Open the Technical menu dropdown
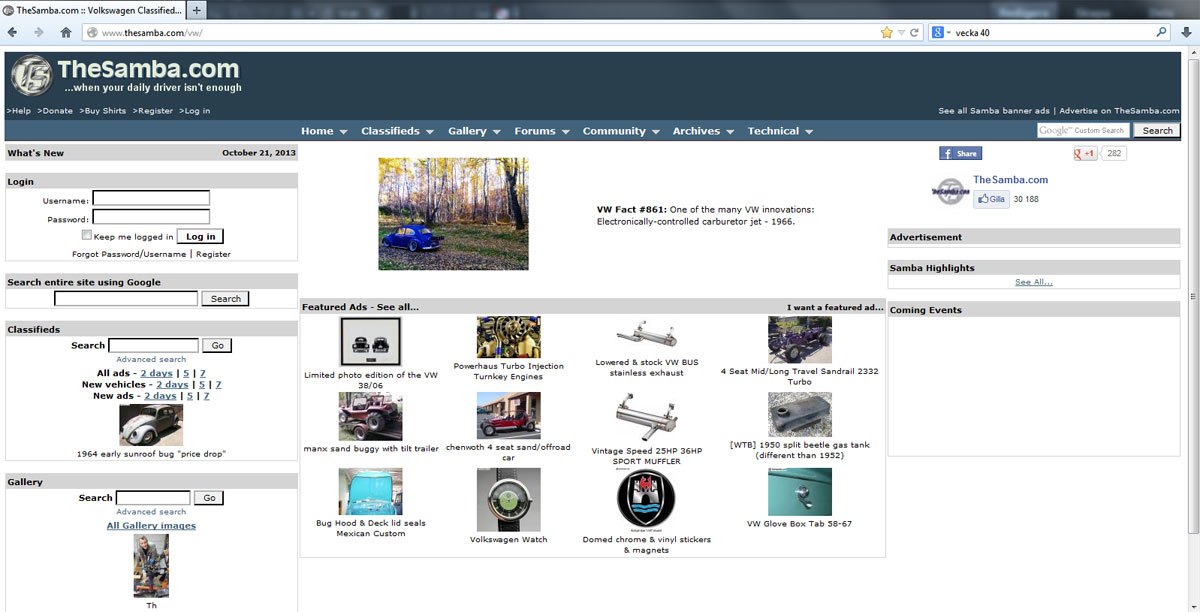This screenshot has height=612, width=1200. (780, 131)
